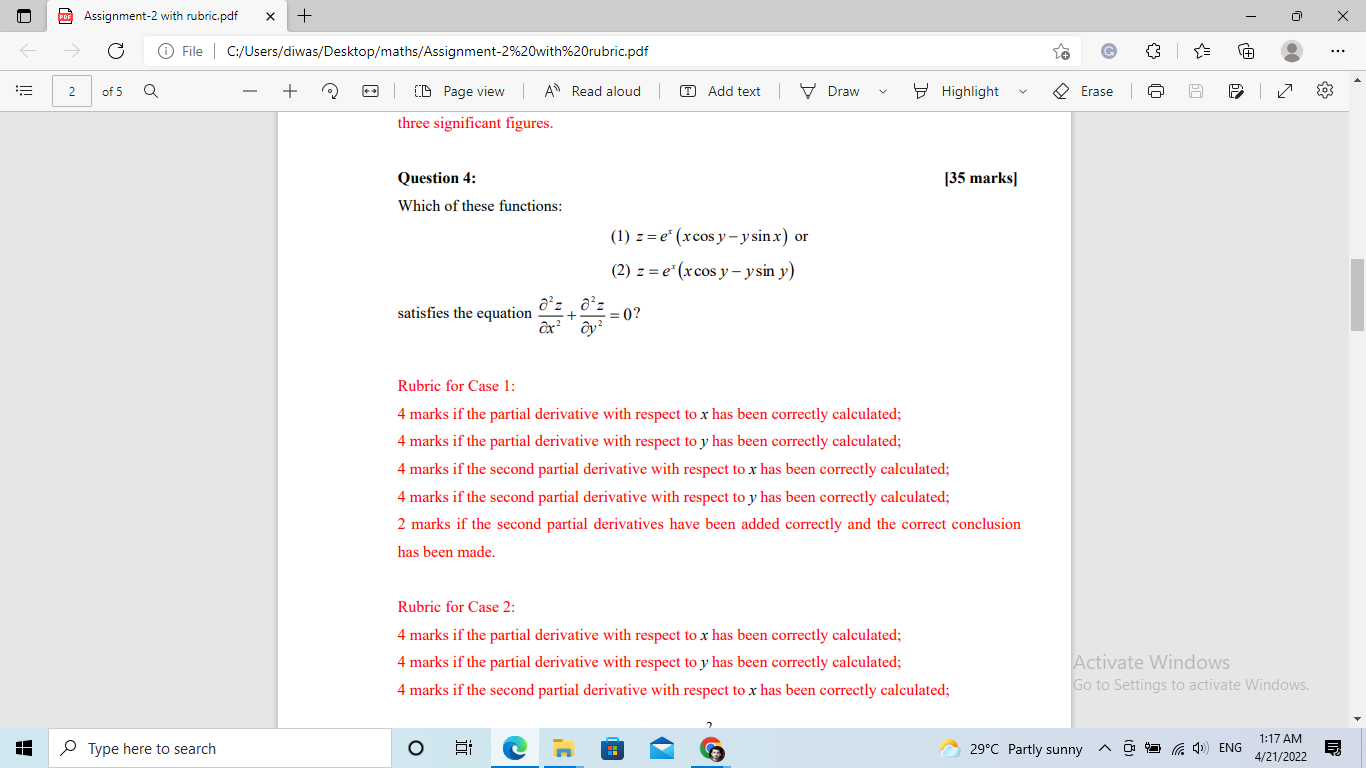Expand the Draw tool options

pyautogui.click(x=883, y=91)
